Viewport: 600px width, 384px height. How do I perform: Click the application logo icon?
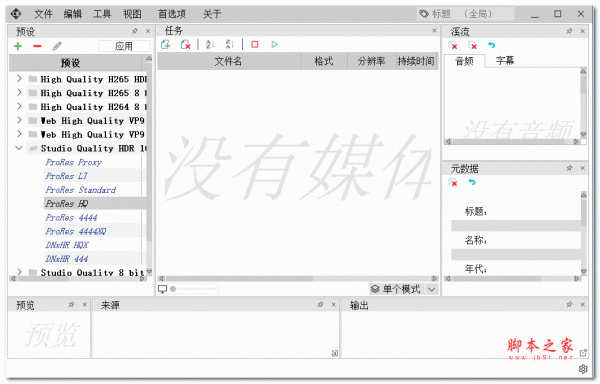point(16,14)
